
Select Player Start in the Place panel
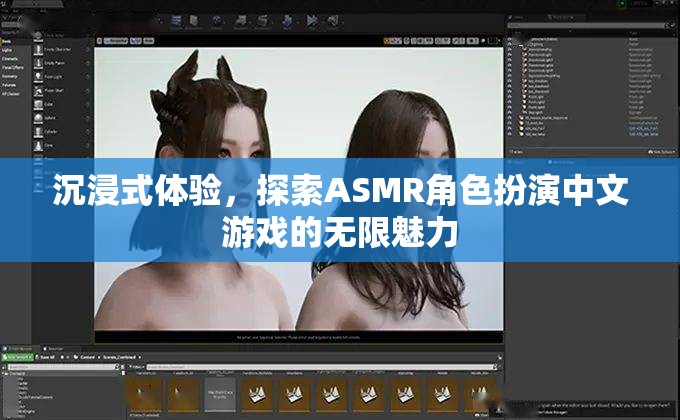[61, 91]
